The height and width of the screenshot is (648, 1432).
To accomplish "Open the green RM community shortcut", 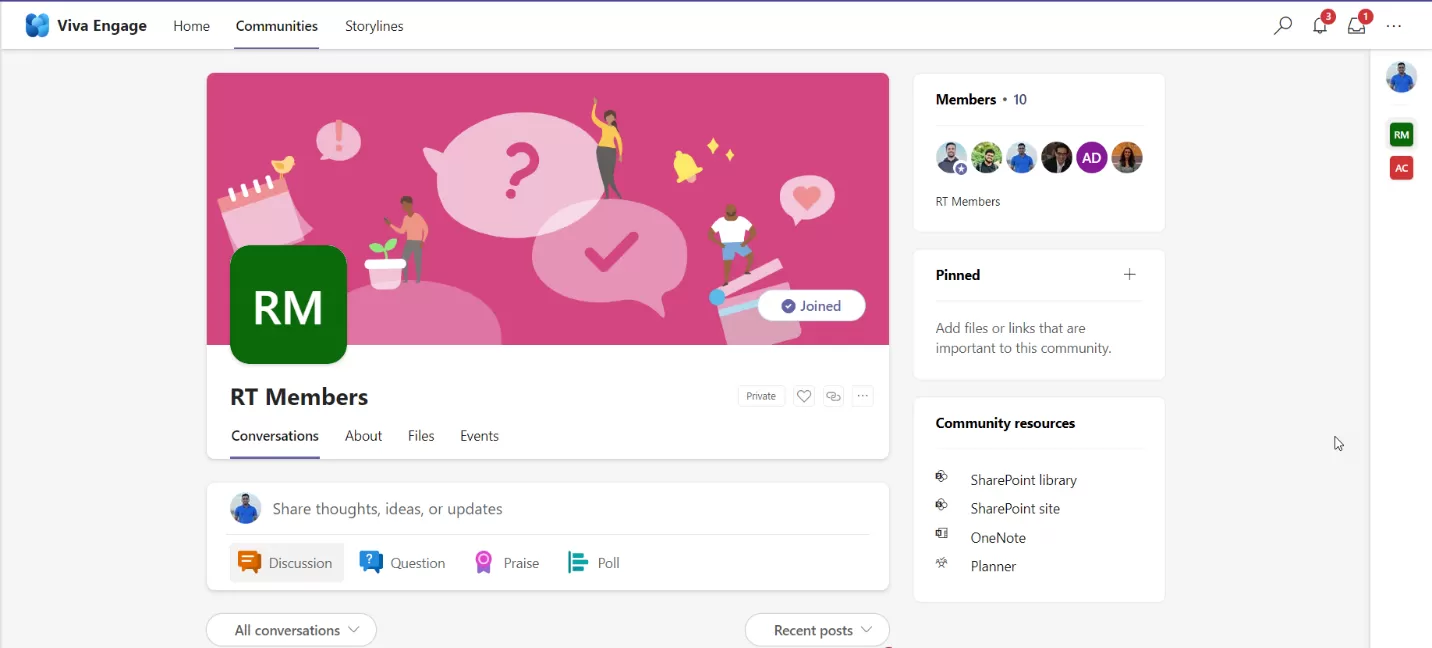I will 1401,134.
